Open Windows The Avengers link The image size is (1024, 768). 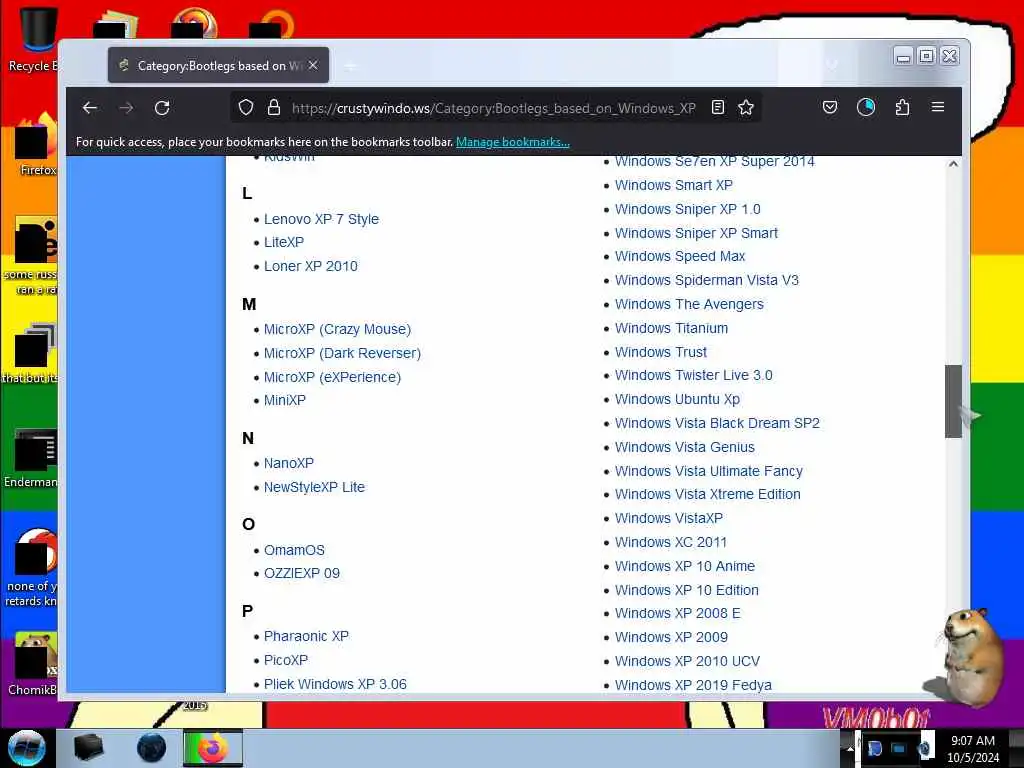pyautogui.click(x=689, y=304)
